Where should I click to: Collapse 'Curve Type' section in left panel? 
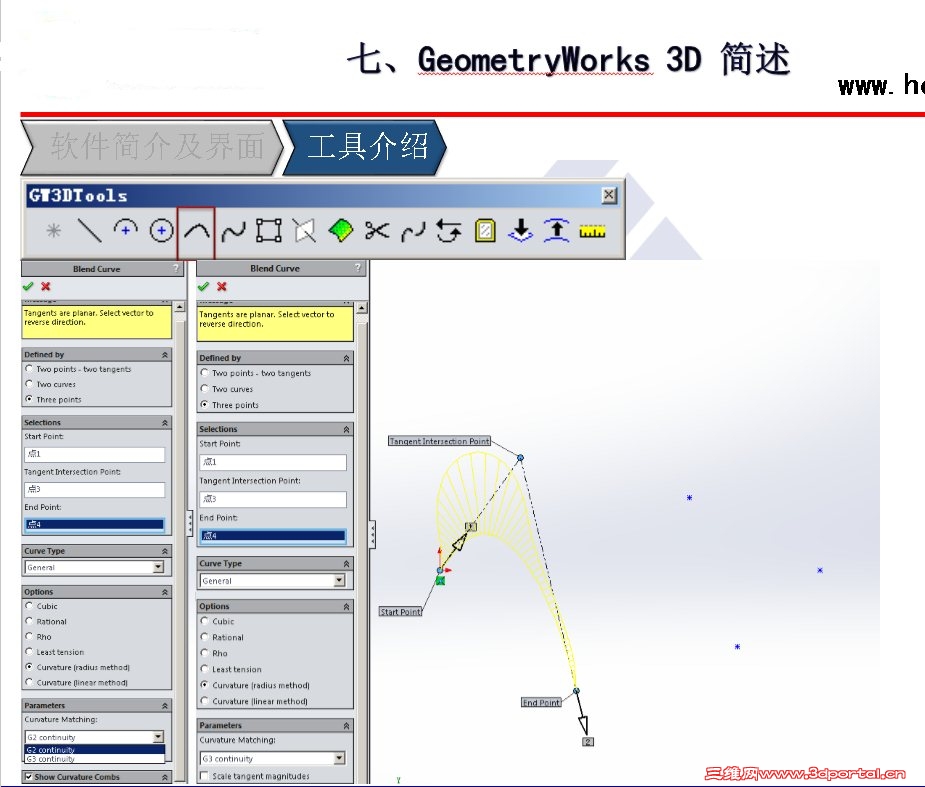[165, 550]
